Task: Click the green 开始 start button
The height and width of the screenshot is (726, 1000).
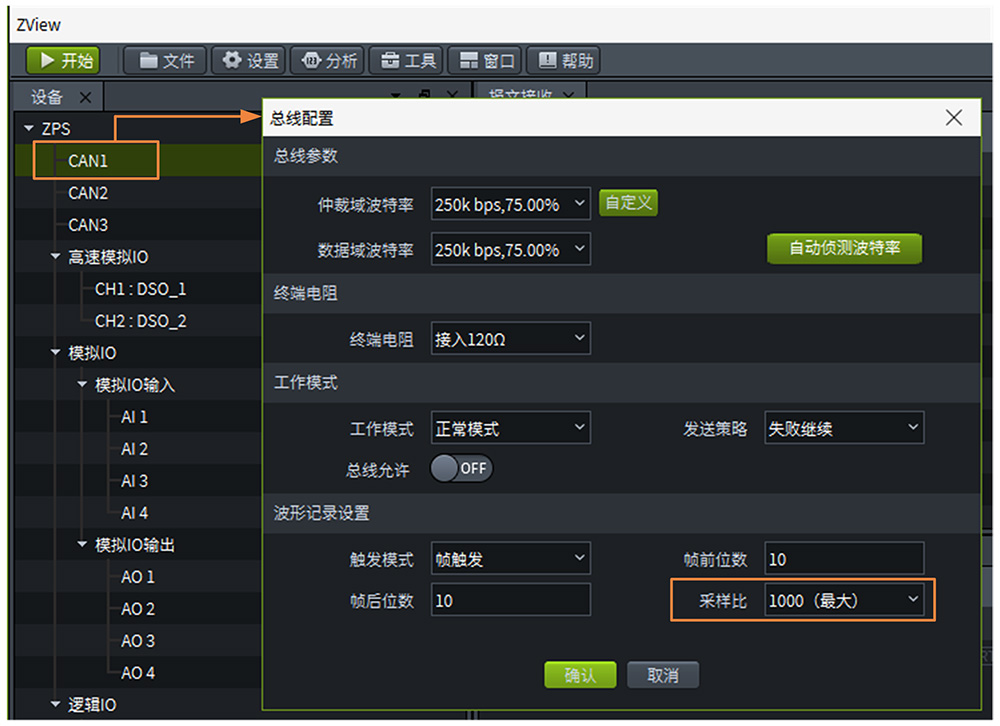Action: click(x=66, y=60)
